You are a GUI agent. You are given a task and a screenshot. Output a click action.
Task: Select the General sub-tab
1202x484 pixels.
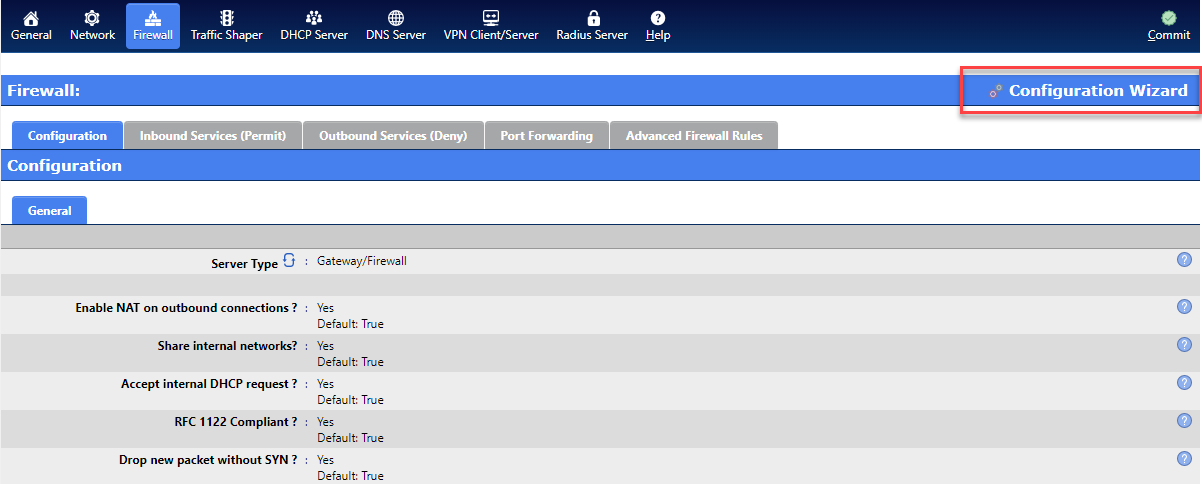point(50,210)
